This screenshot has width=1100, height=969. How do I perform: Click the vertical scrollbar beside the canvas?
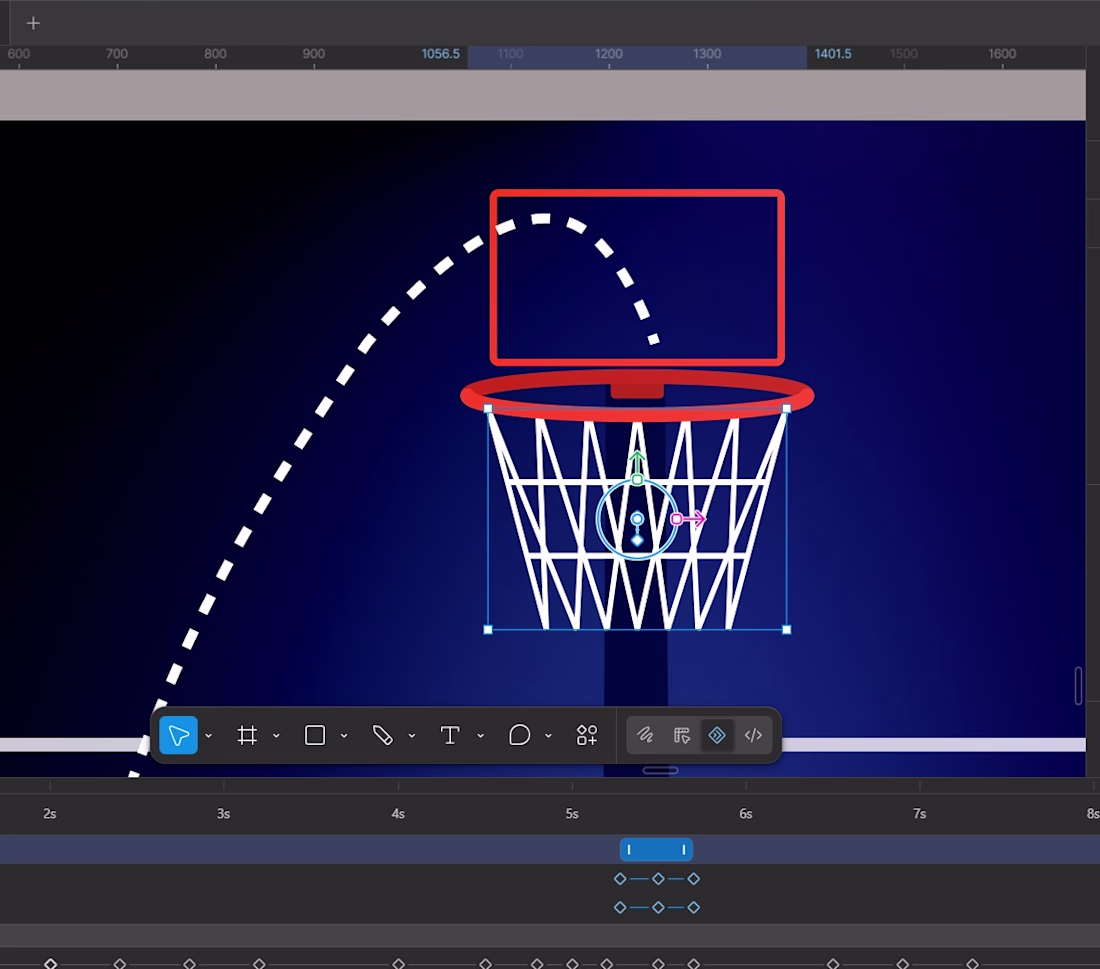coord(1078,686)
